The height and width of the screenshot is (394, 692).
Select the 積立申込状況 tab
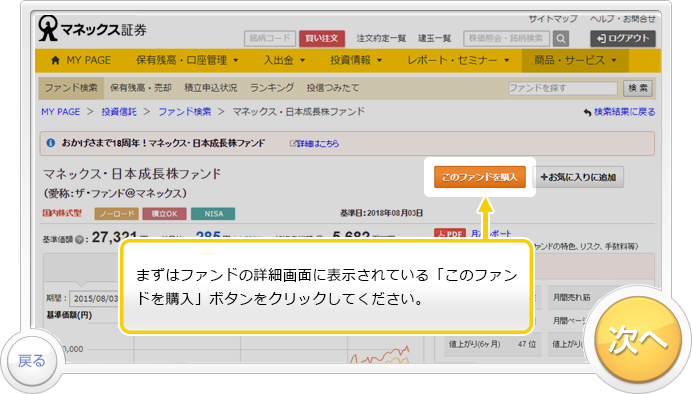(211, 88)
